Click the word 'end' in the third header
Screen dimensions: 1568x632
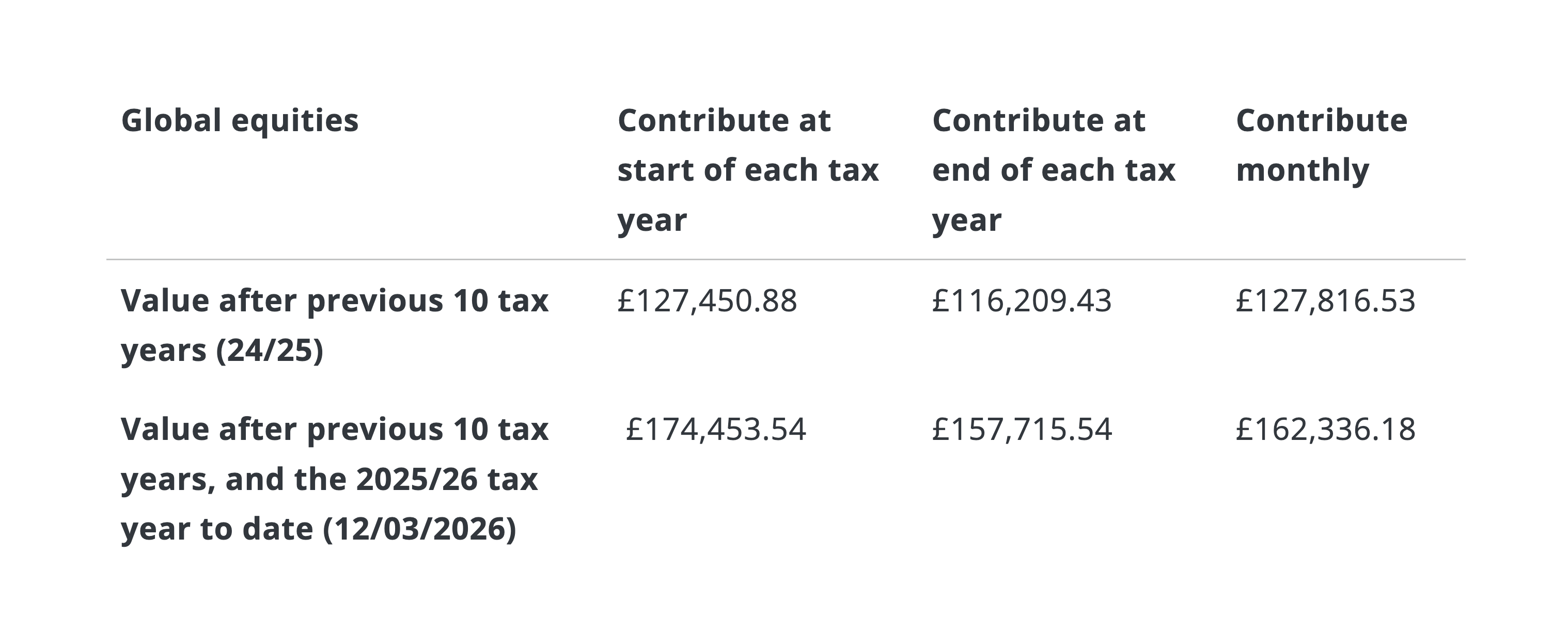click(x=961, y=170)
